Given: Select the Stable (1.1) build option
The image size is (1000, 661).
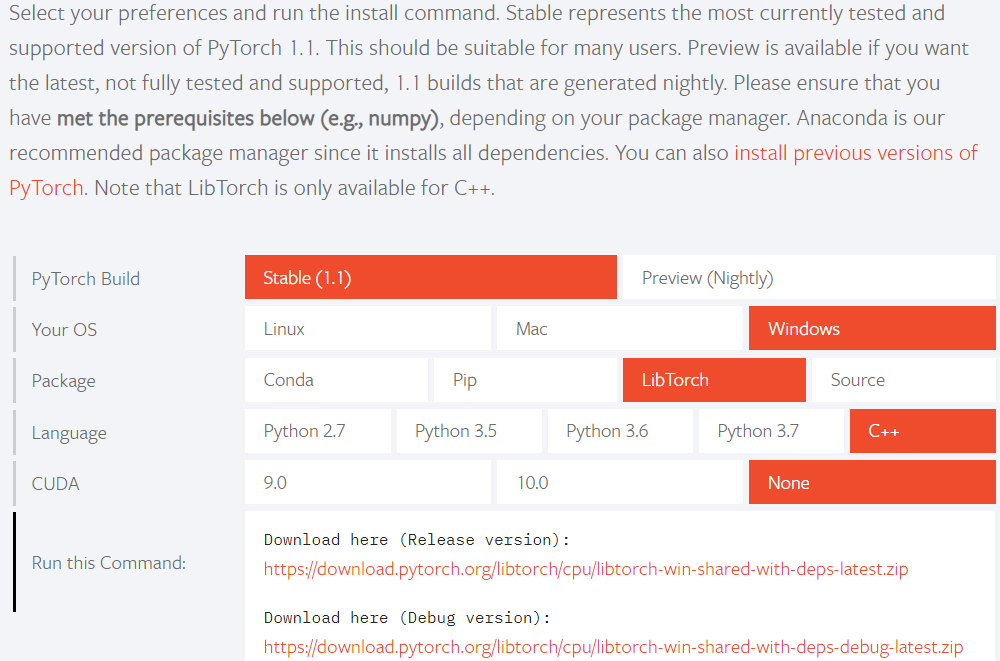Looking at the screenshot, I should [430, 278].
